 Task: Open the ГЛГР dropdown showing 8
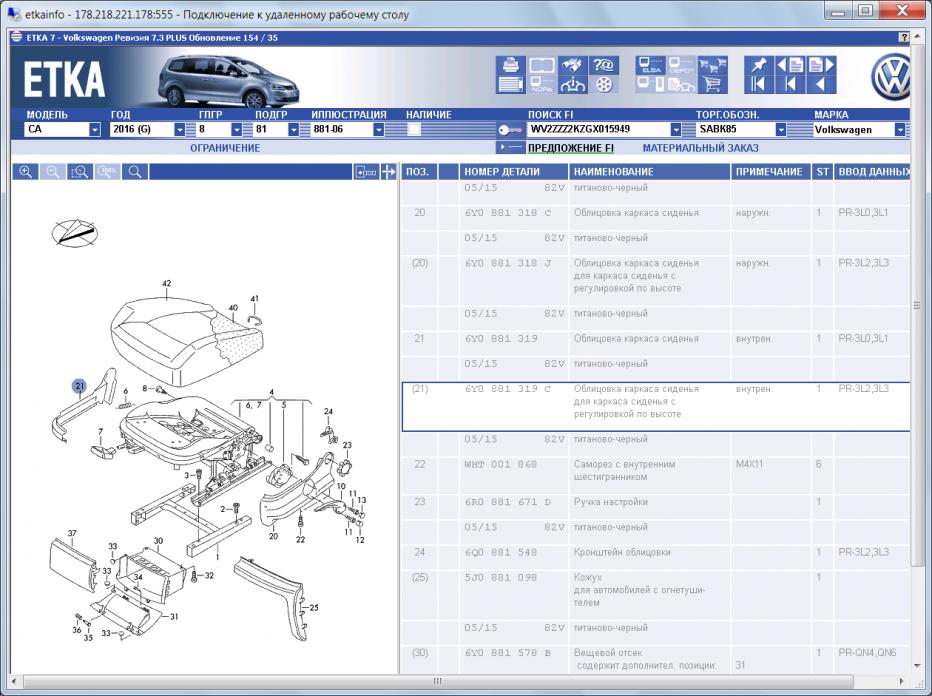(219, 129)
